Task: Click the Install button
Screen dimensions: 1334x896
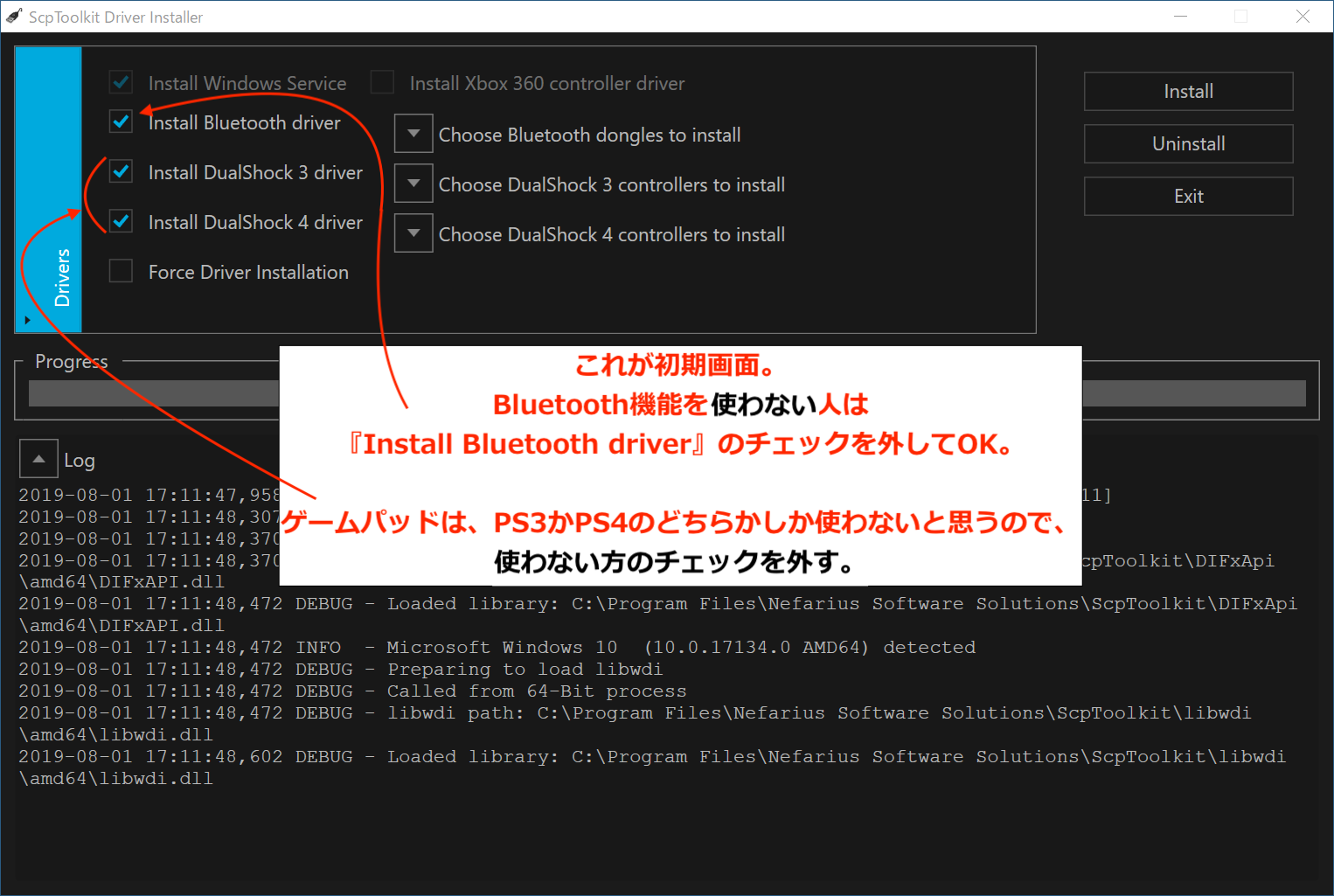Action: pos(1188,92)
